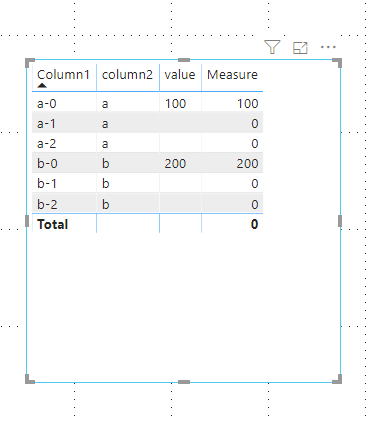Sort by the column2 header
Screen dimensions: 372x421
pyautogui.click(x=127, y=75)
